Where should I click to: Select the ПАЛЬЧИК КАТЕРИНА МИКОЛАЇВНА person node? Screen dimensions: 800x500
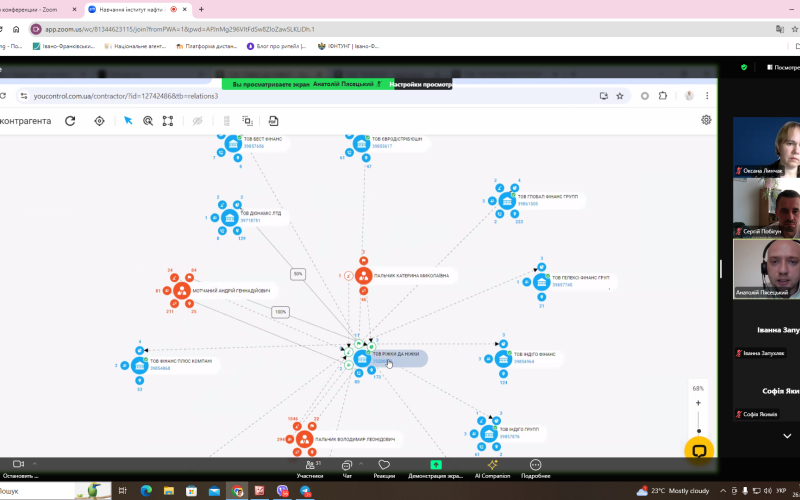[363, 276]
